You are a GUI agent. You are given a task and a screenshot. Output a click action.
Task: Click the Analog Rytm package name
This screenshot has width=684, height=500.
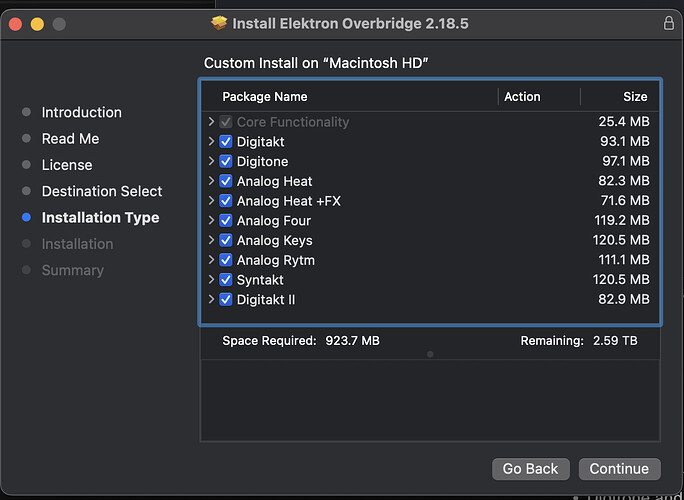click(x=275, y=260)
